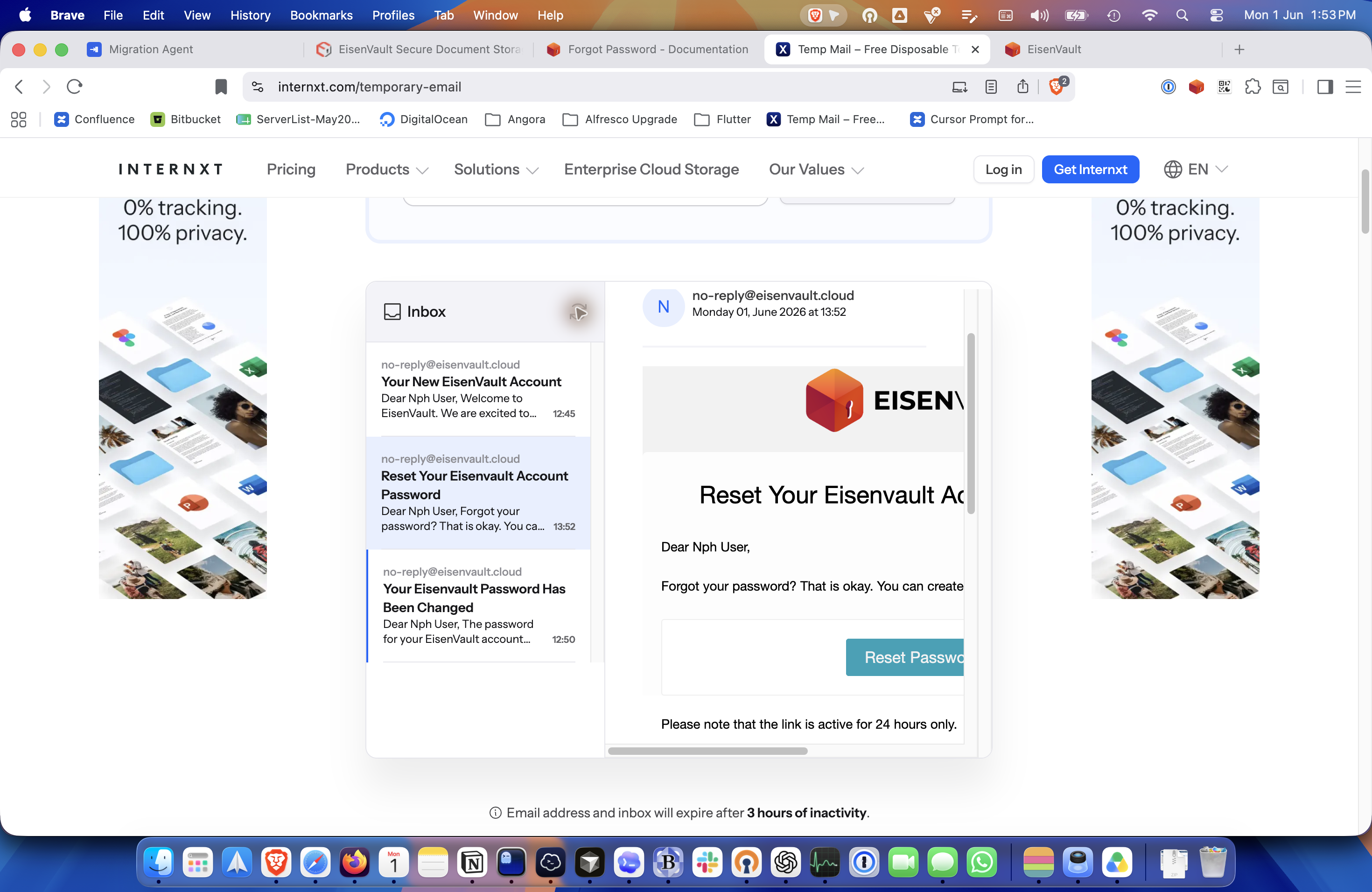Image resolution: width=1372 pixels, height=892 pixels.
Task: Click the Get Internxt button
Action: coord(1090,169)
